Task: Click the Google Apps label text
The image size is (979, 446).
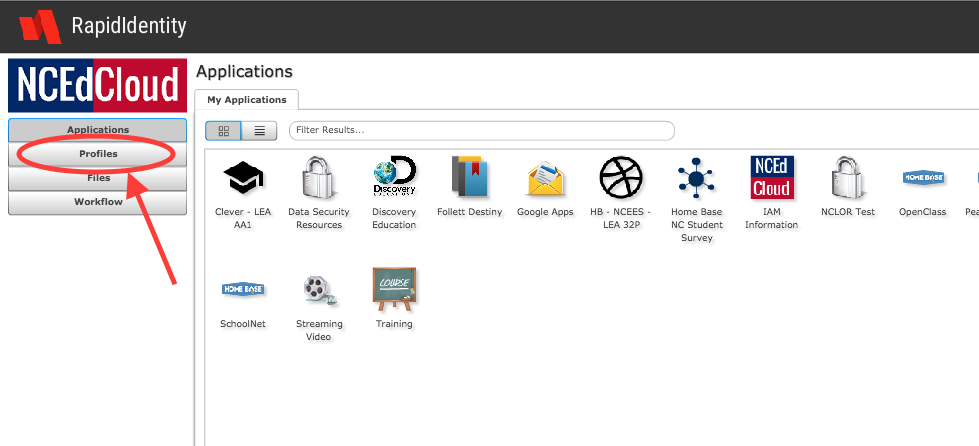Action: tap(545, 212)
